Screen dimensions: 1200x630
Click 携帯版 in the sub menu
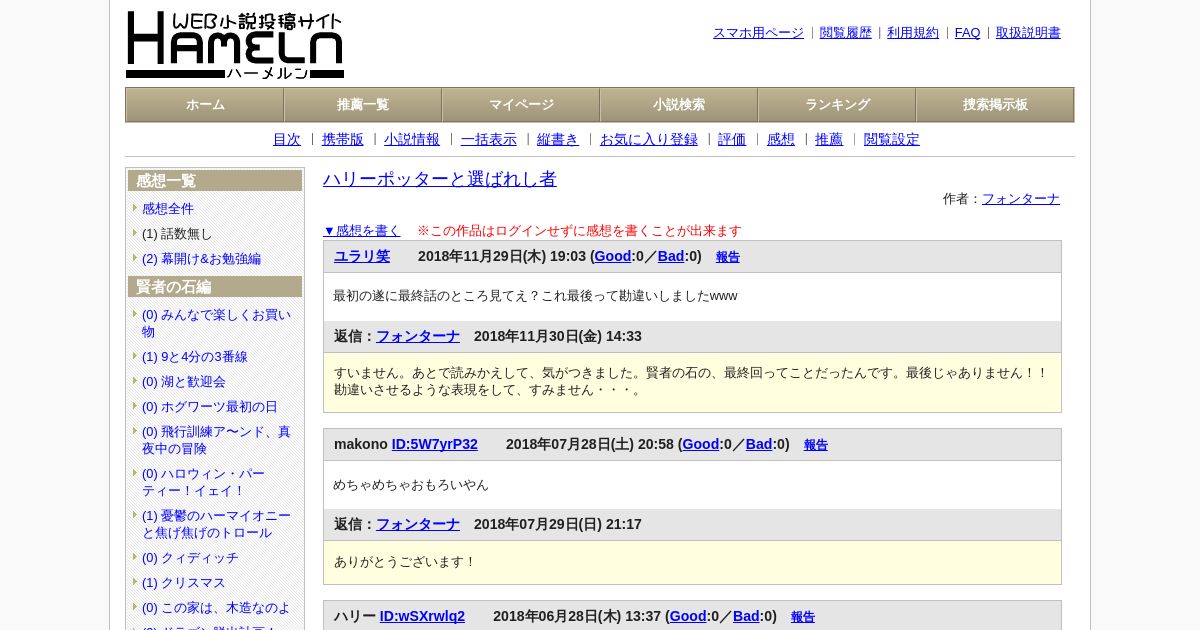(343, 140)
